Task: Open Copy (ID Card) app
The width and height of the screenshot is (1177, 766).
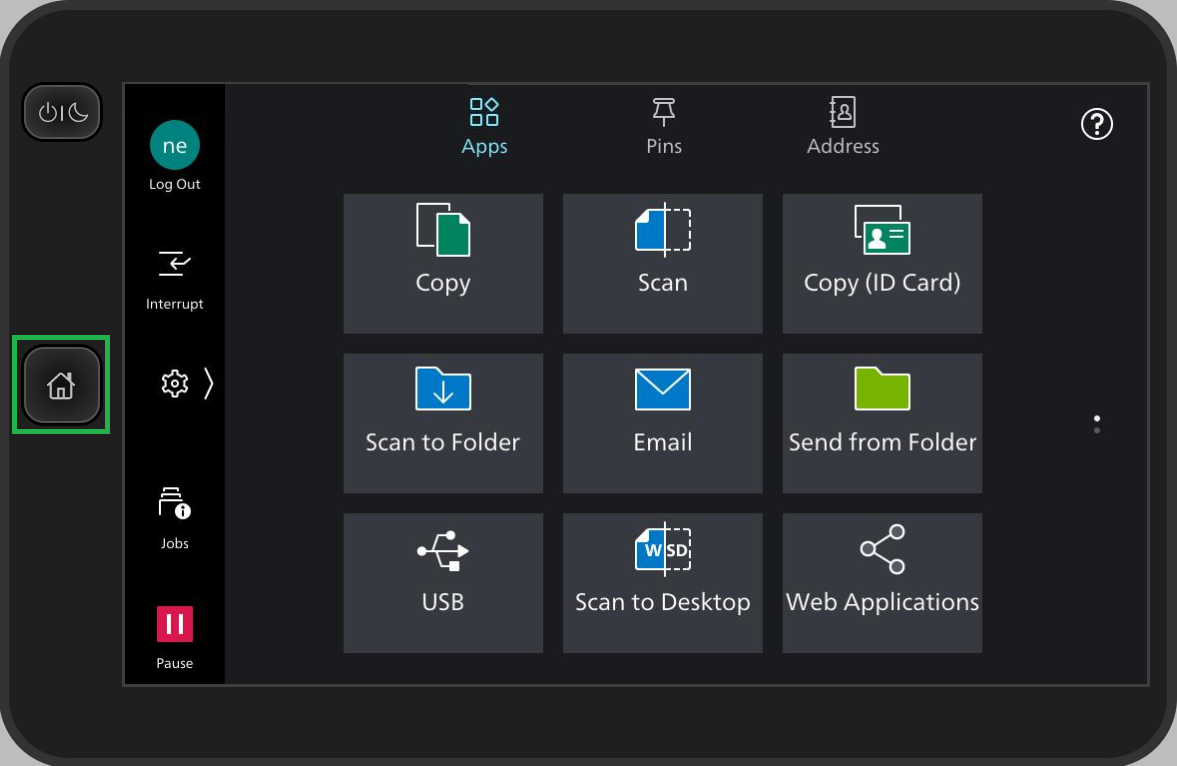Action: click(882, 263)
